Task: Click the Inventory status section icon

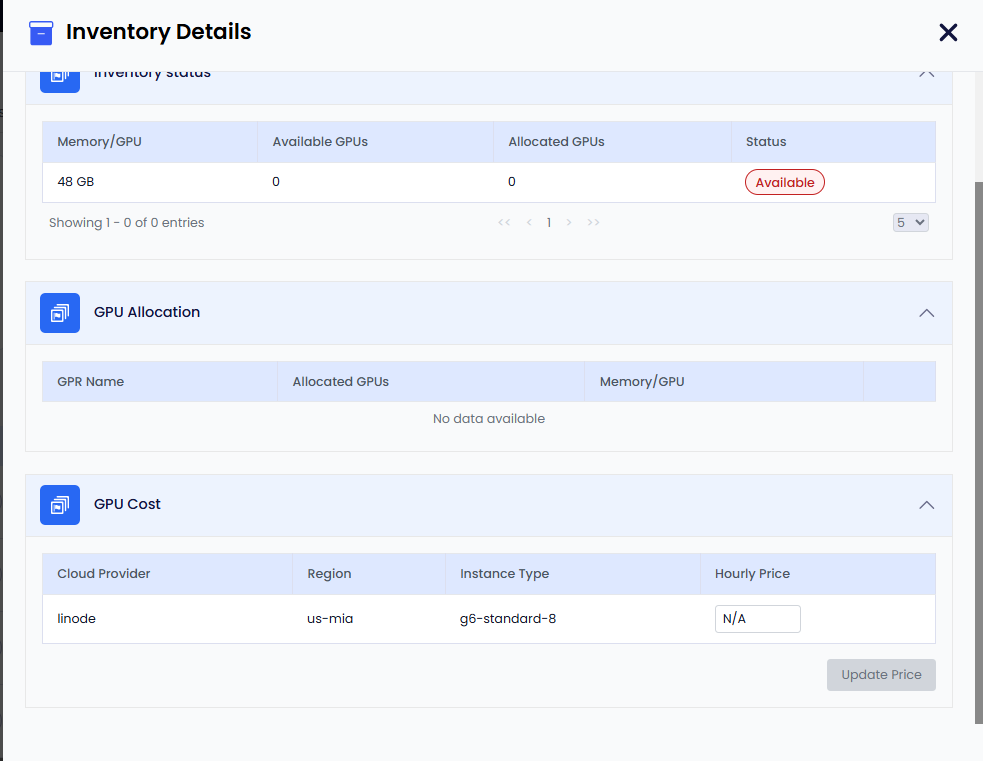Action: point(60,78)
